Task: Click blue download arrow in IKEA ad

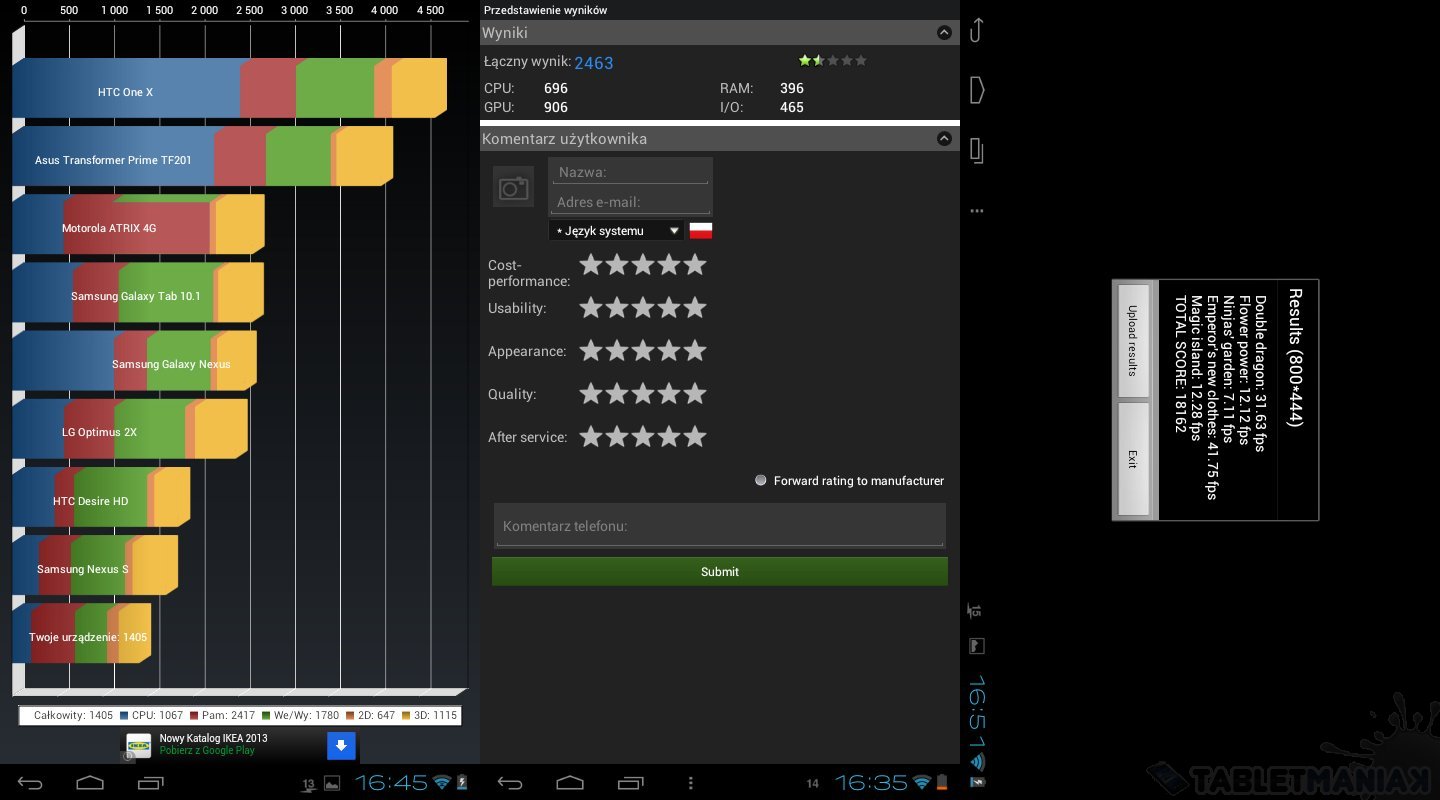Action: (x=341, y=745)
